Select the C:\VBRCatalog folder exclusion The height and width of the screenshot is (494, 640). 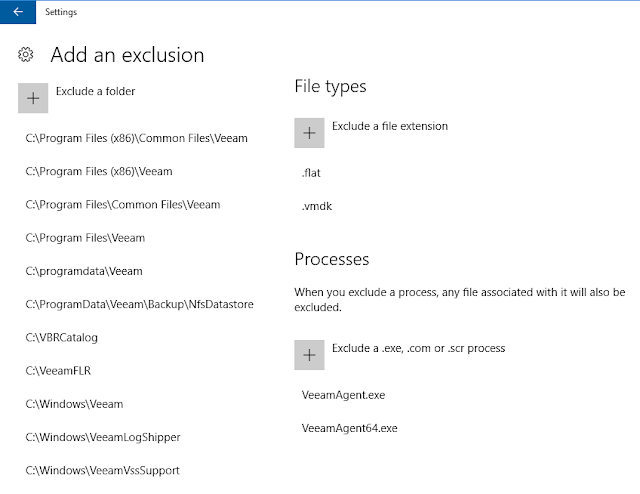[62, 337]
